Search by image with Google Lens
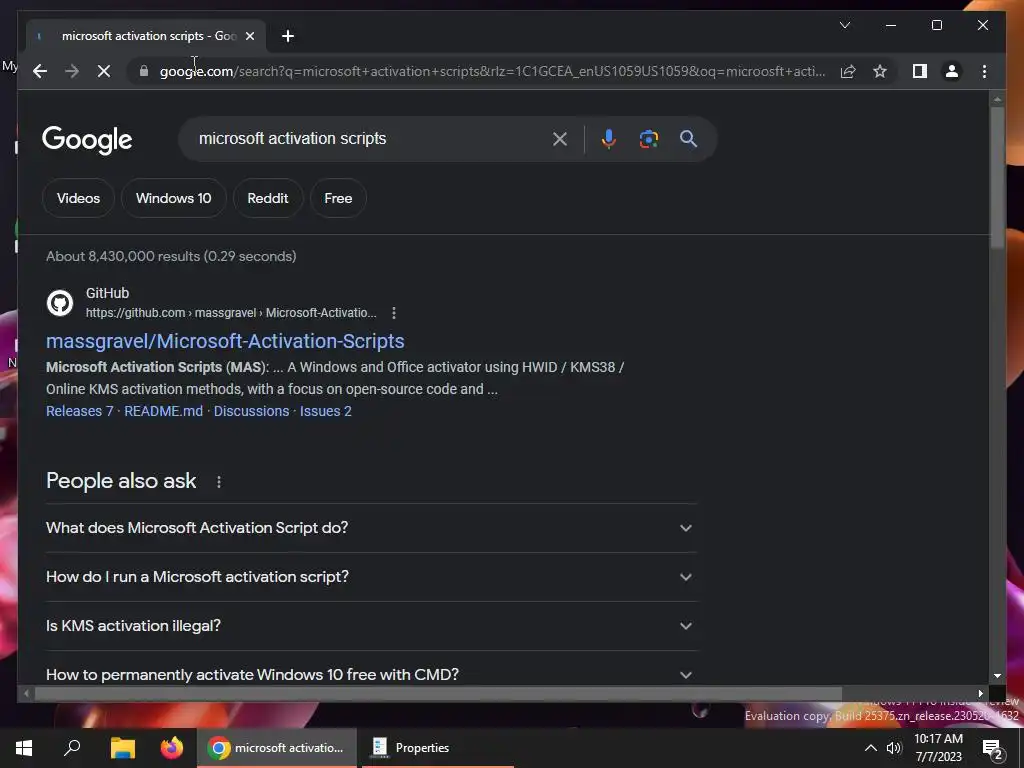This screenshot has height=768, width=1024. point(648,138)
